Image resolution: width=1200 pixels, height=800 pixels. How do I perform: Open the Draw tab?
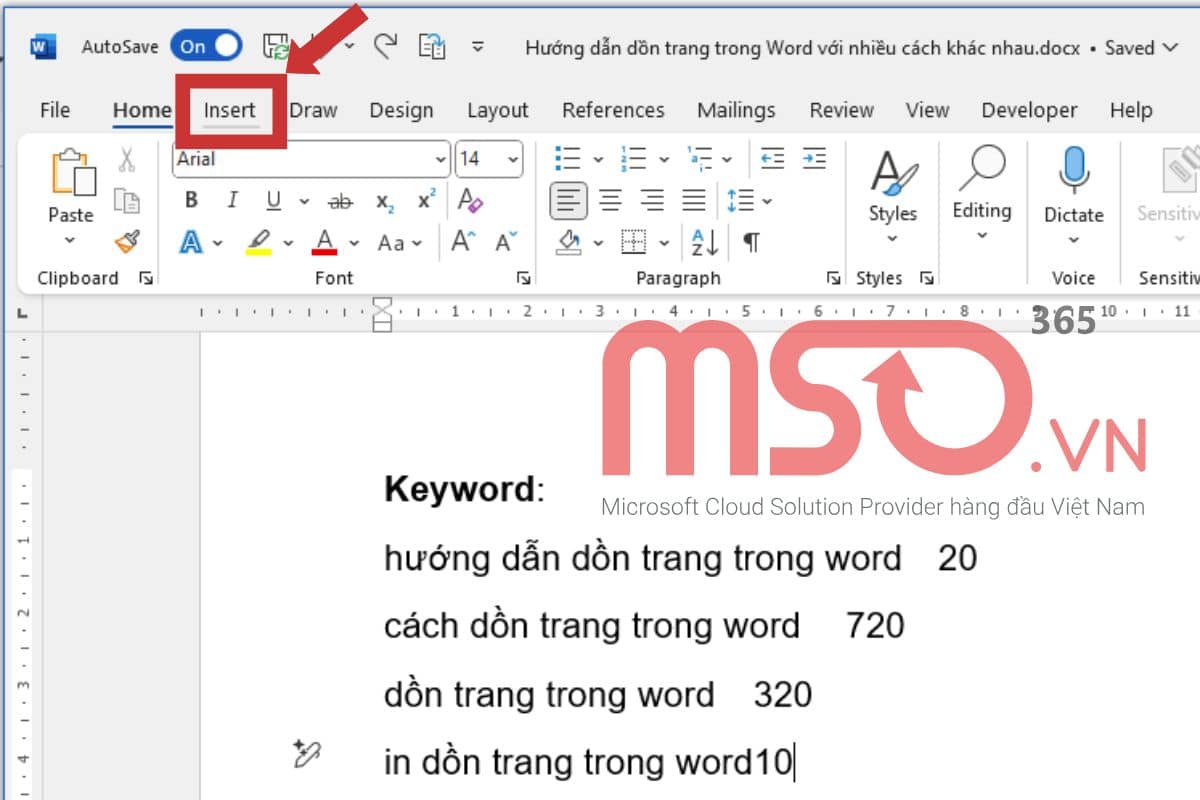click(x=313, y=110)
